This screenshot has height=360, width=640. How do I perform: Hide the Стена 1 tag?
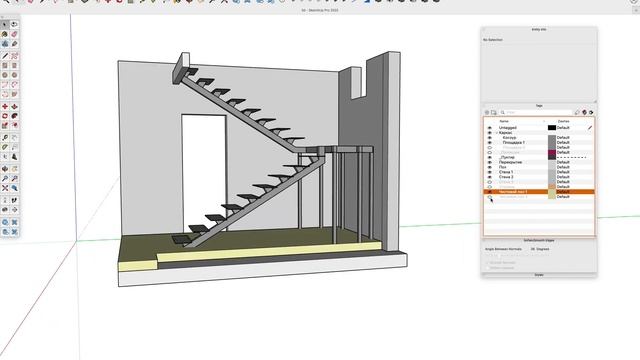coord(490,172)
